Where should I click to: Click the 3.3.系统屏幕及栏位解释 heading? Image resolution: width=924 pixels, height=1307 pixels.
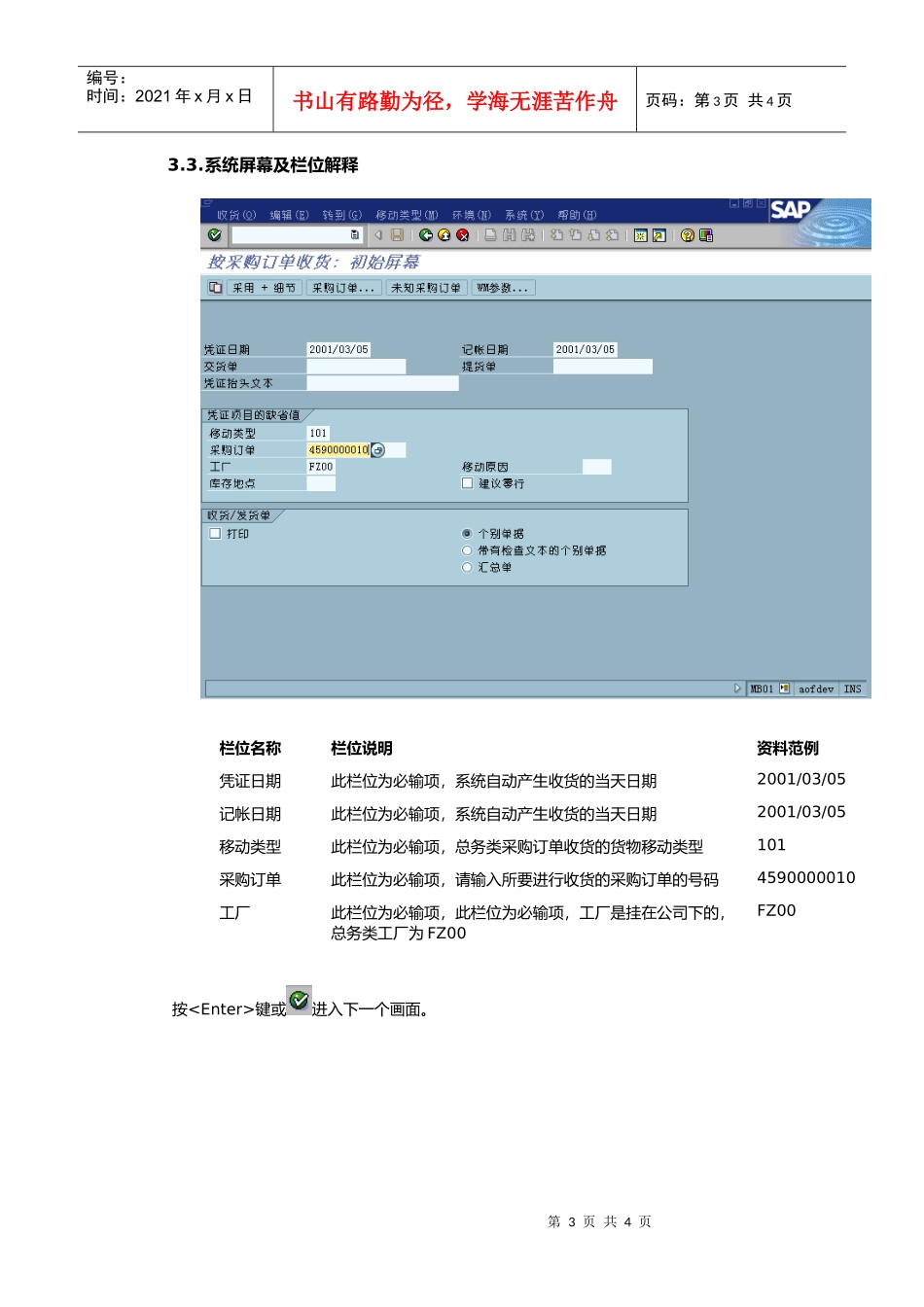pos(264,165)
